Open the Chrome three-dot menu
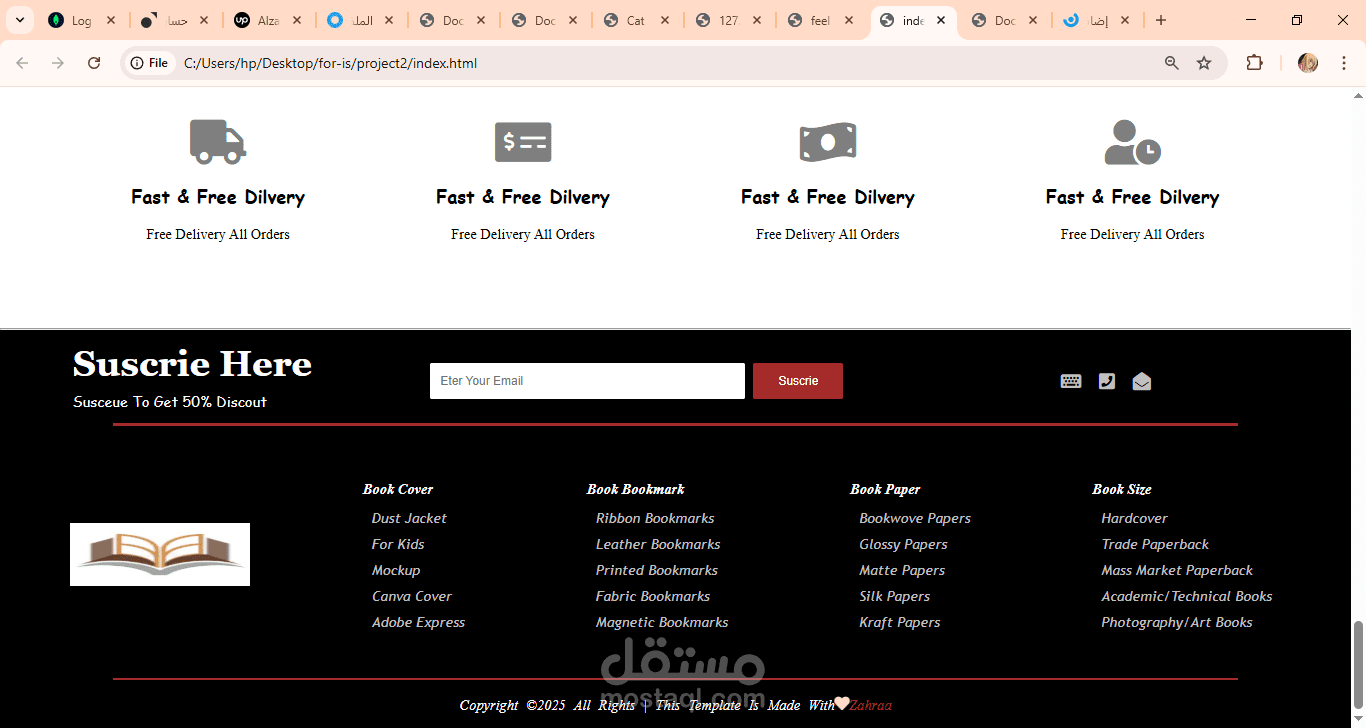Viewport: 1366px width, 728px height. (1344, 63)
